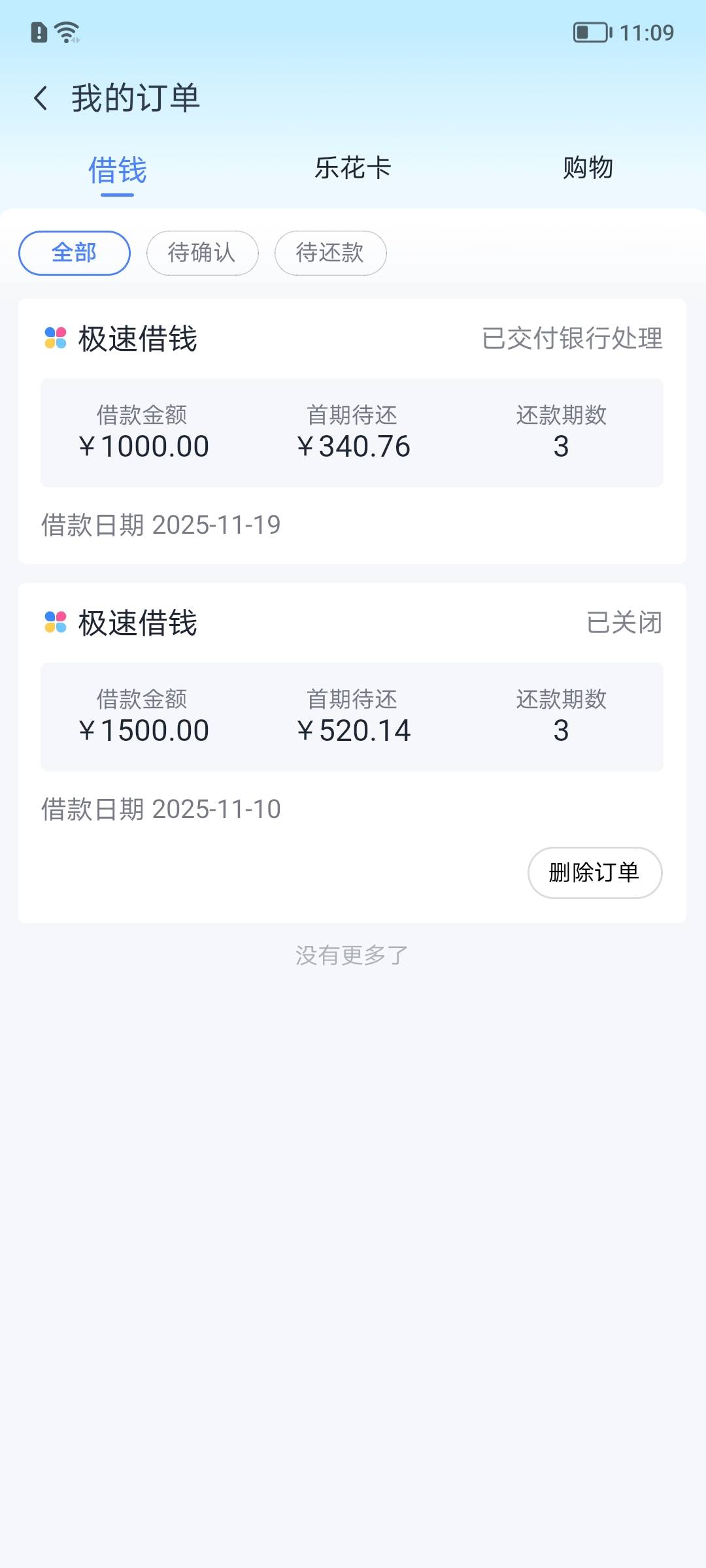The height and width of the screenshot is (1568, 706).
Task: Tap the 首期待还 ¥520.14 amount
Action: 353,730
